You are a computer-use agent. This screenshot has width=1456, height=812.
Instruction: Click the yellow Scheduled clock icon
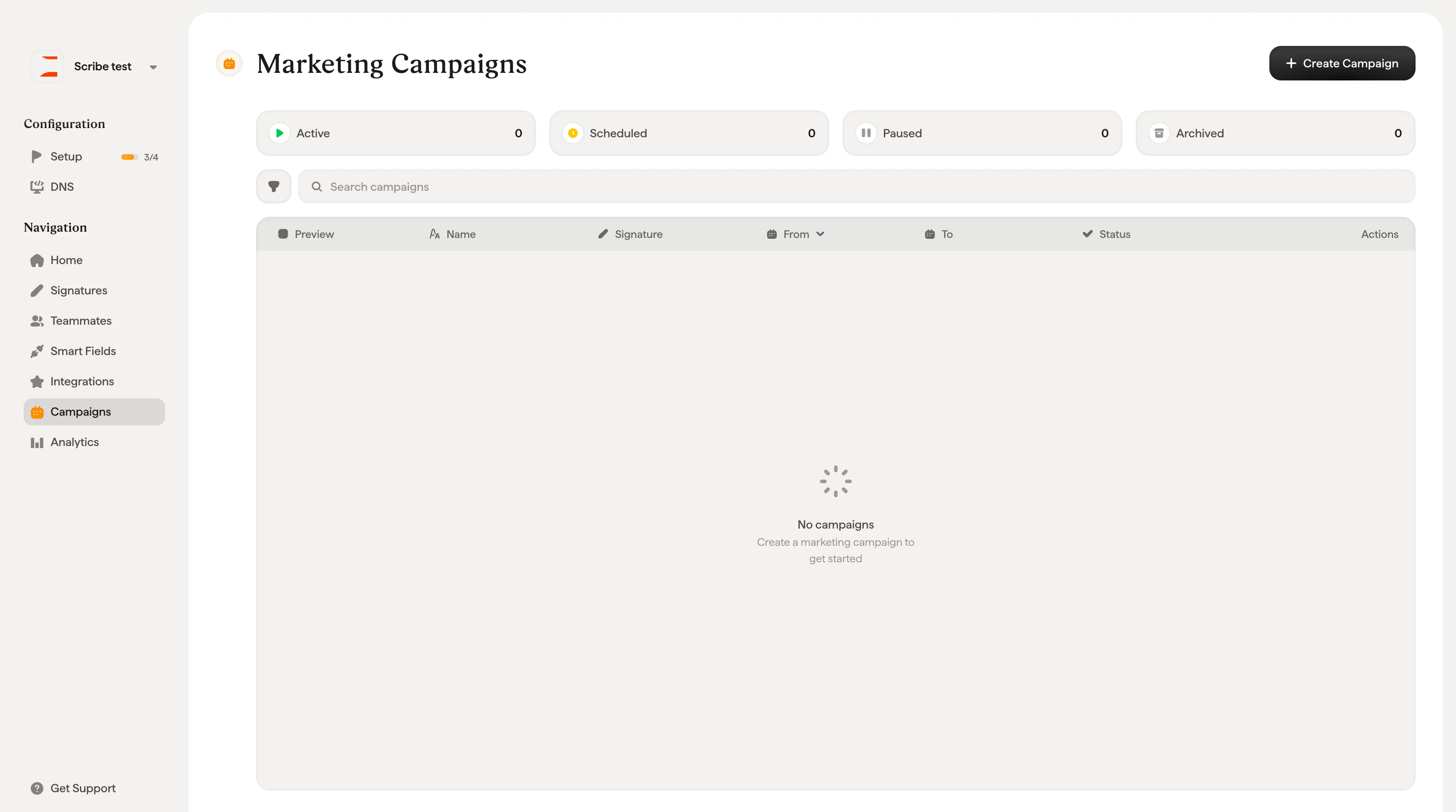pyautogui.click(x=573, y=134)
